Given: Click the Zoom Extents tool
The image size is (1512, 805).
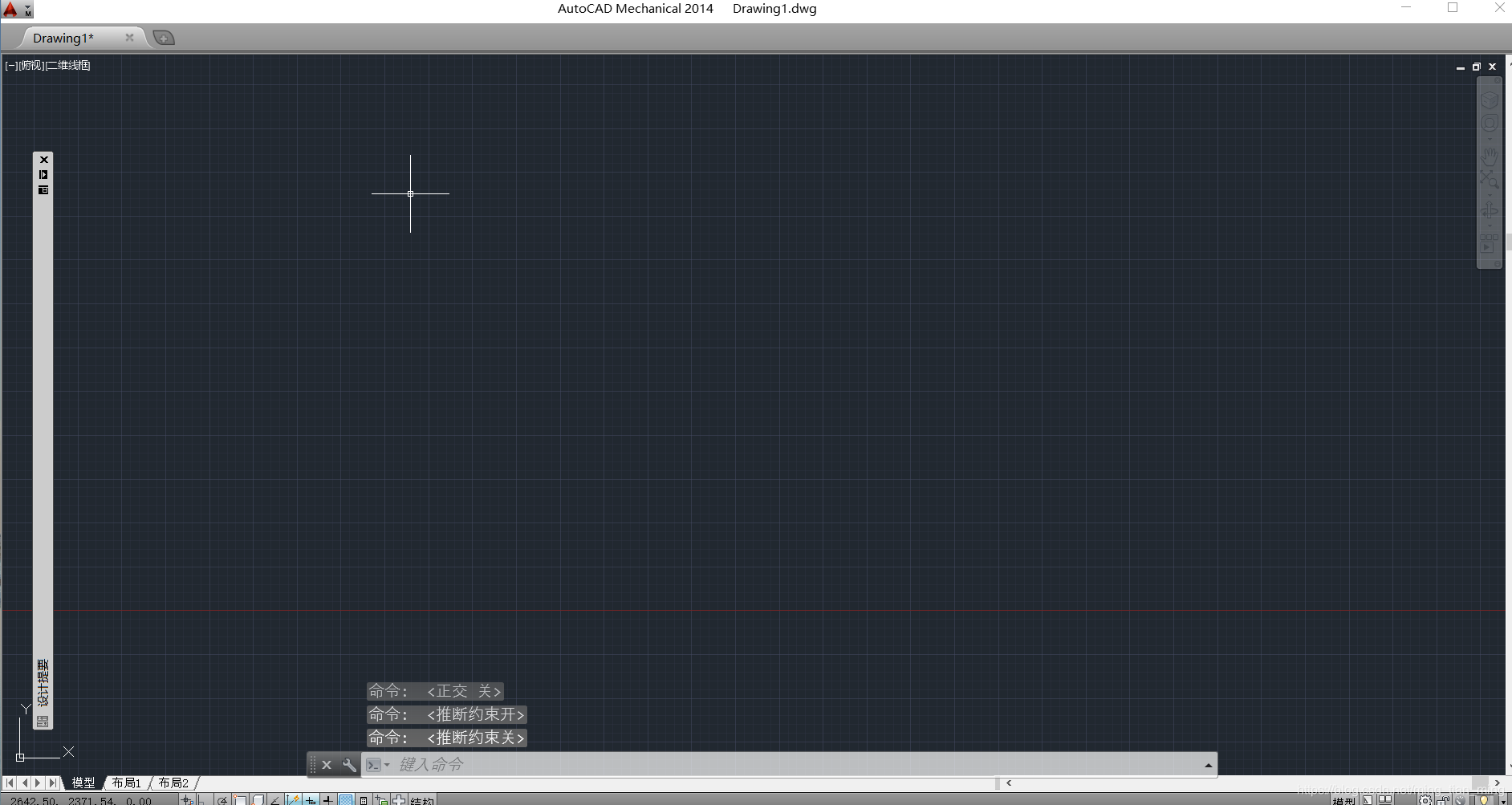Looking at the screenshot, I should pos(1490,179).
